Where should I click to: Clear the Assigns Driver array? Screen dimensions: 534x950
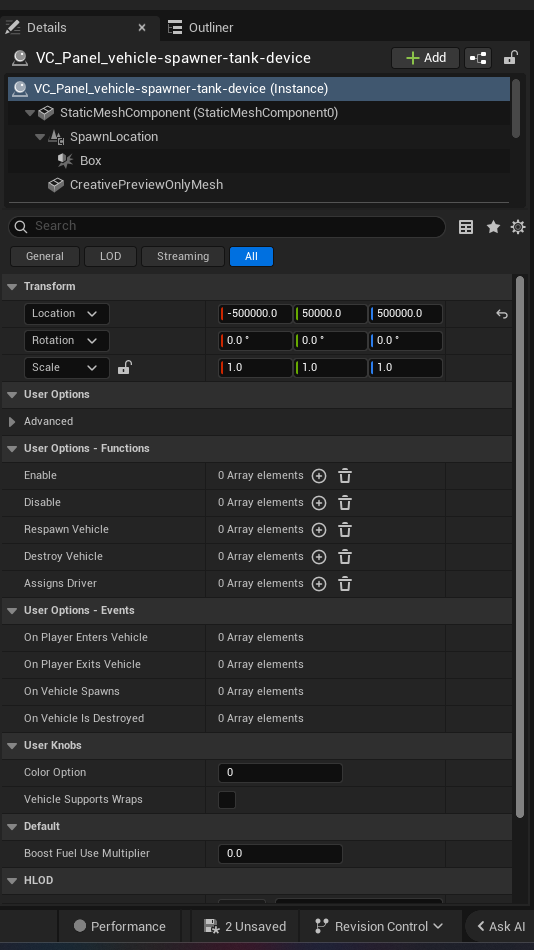pos(345,584)
